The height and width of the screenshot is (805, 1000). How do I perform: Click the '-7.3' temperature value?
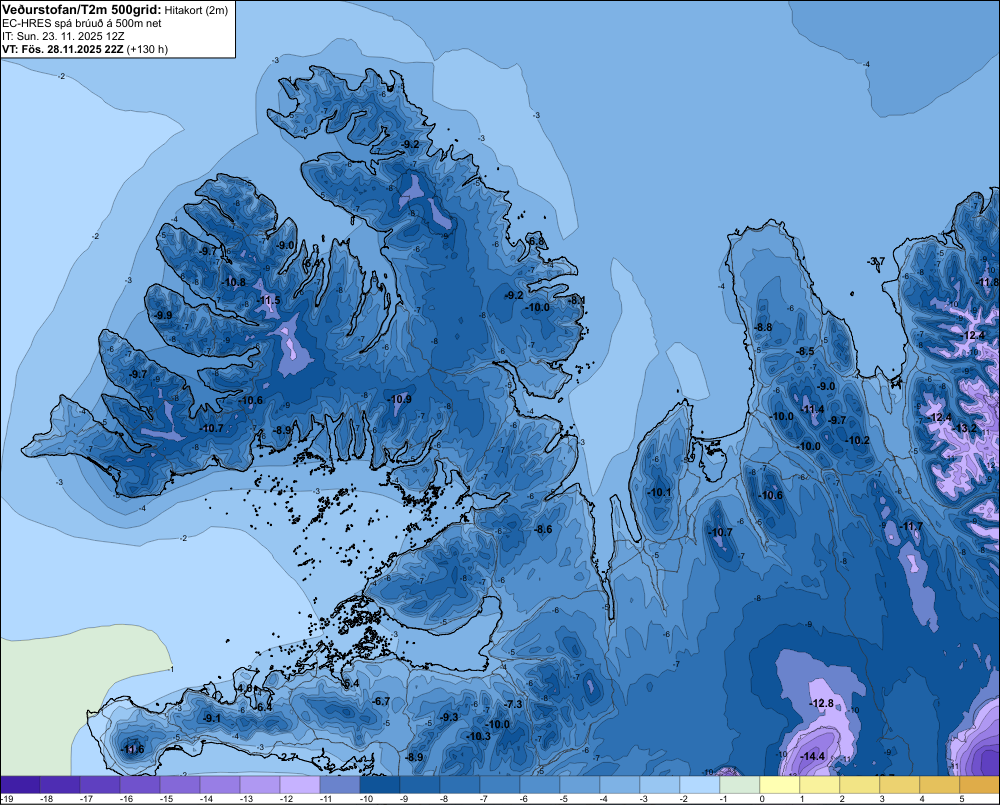513,704
